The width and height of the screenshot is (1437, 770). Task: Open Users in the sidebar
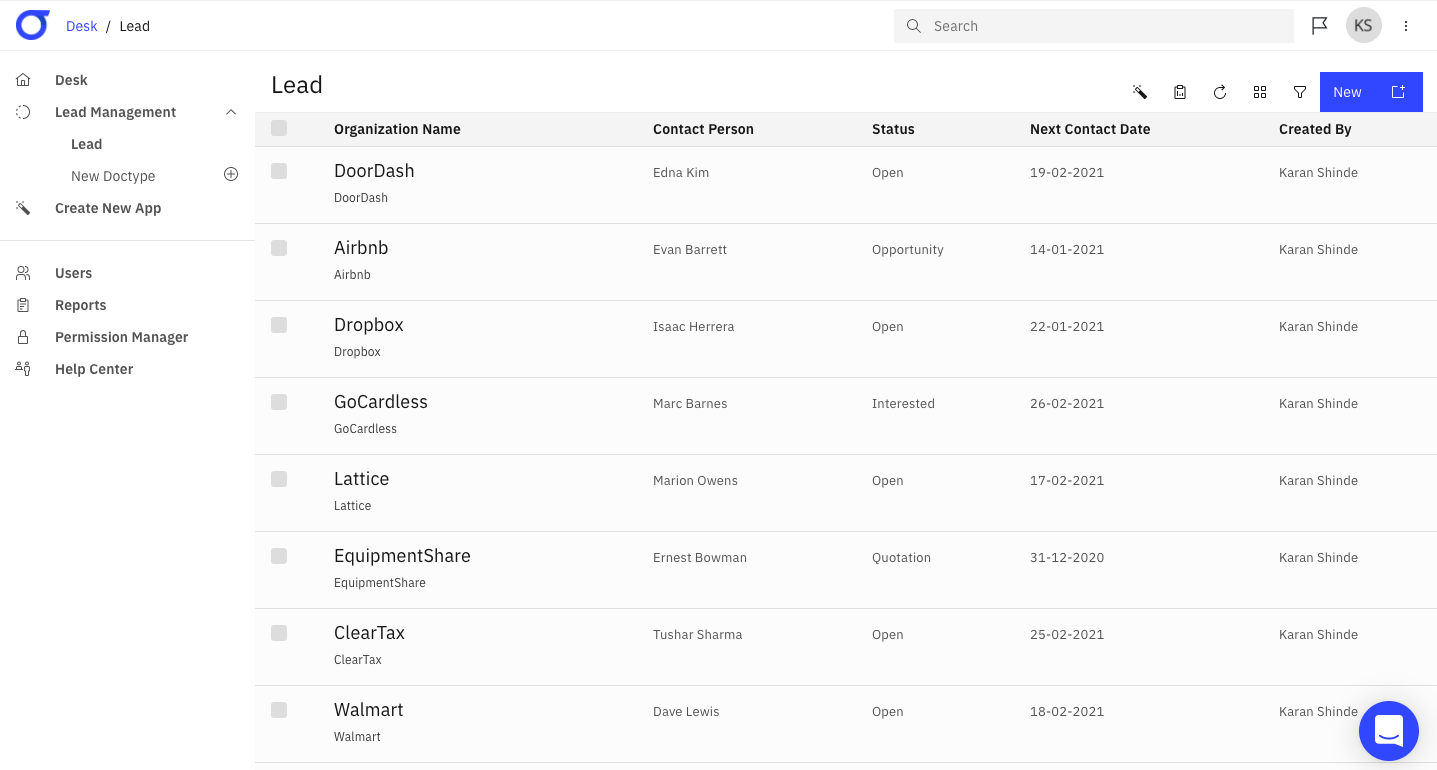point(73,273)
